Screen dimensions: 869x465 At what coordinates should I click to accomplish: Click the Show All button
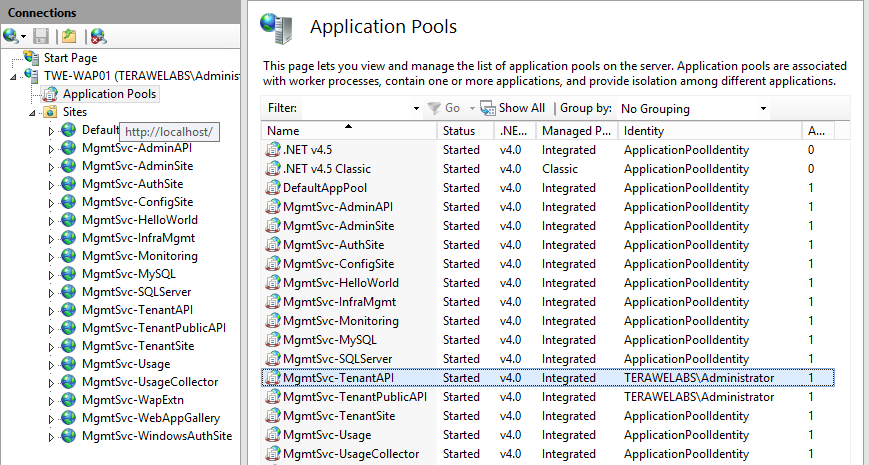[x=513, y=108]
